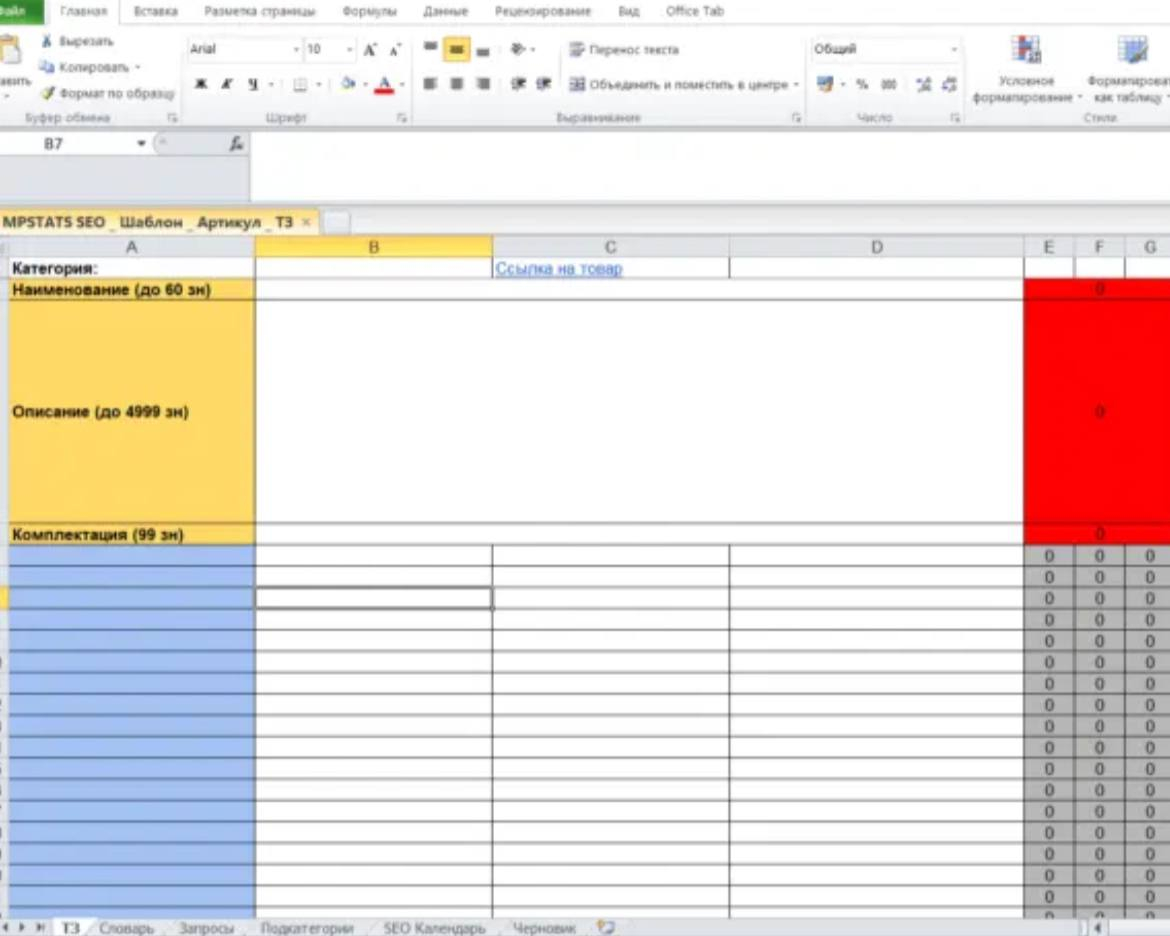Open the Вставка ribbon tab
Image resolution: width=1170 pixels, height=936 pixels.
coord(155,11)
